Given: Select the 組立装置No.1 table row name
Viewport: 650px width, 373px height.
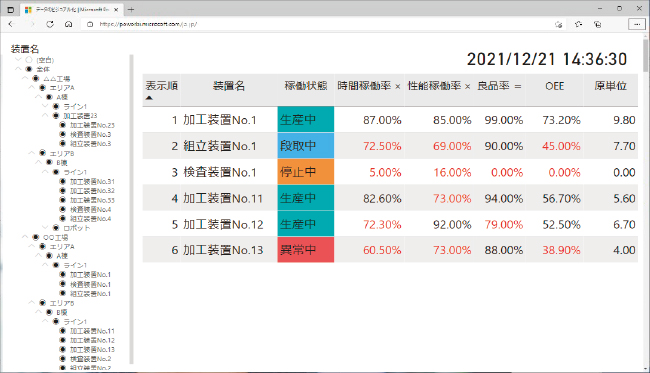Looking at the screenshot, I should [220, 146].
